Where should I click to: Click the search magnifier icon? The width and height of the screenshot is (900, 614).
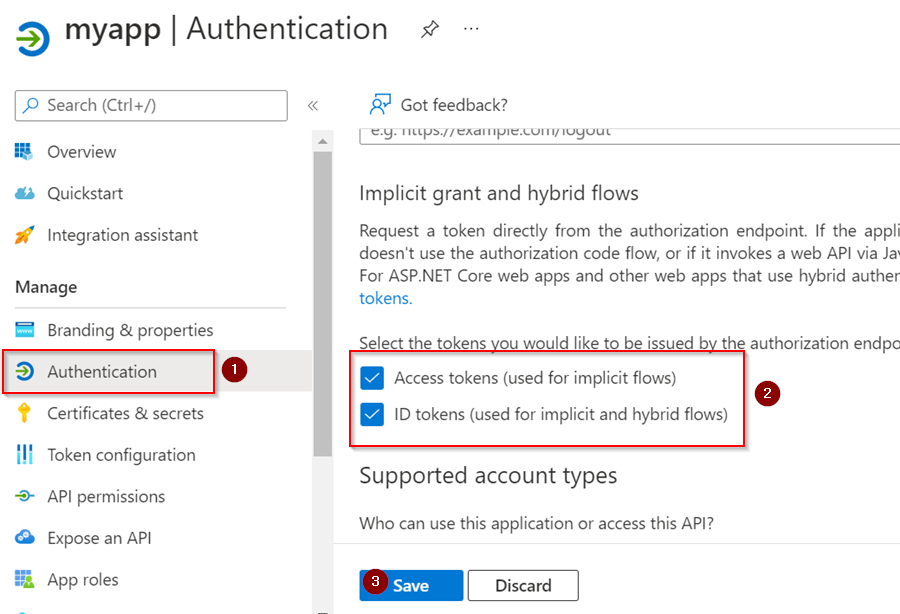click(30, 105)
